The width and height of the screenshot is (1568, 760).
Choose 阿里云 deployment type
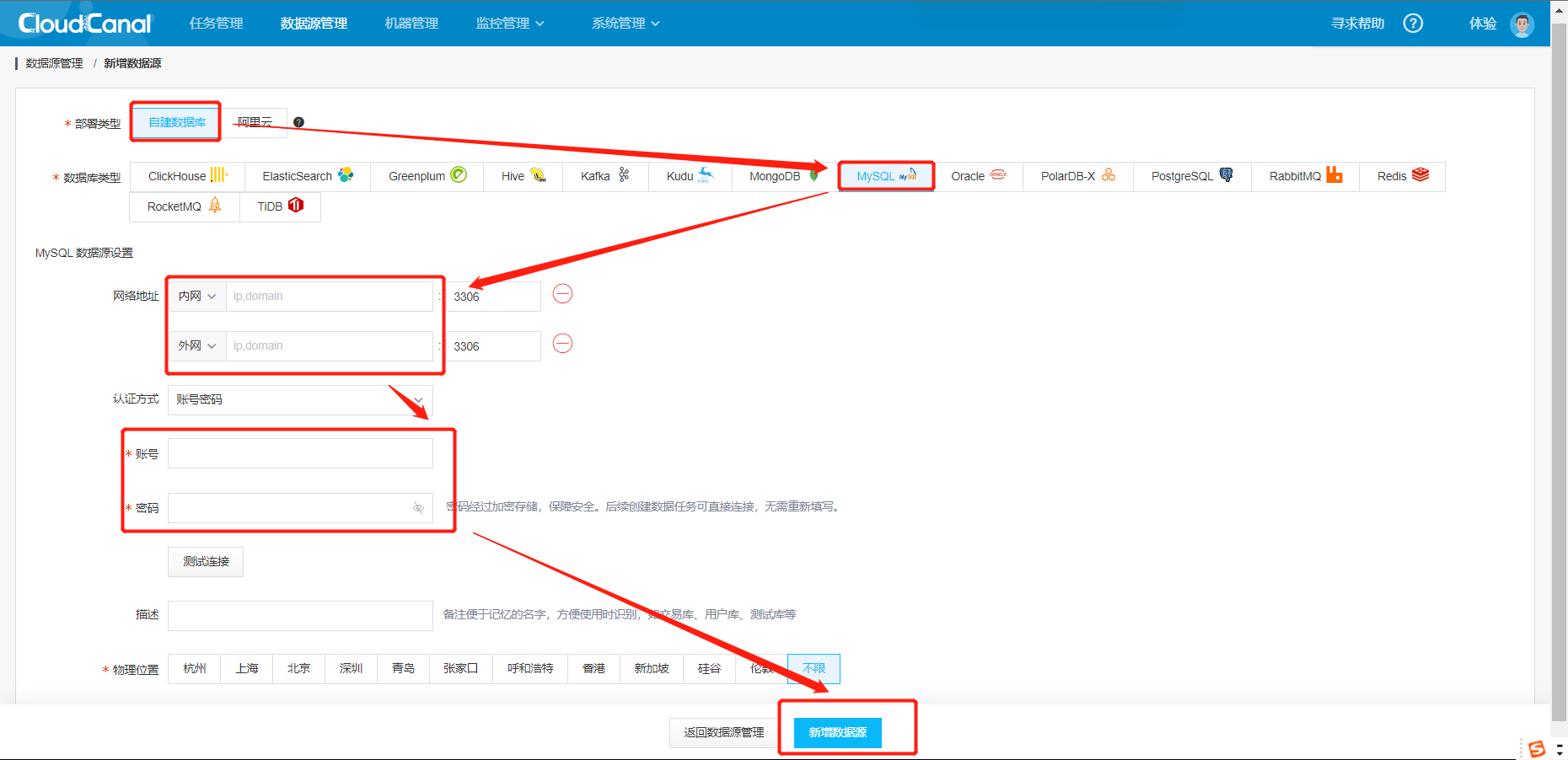[x=255, y=122]
